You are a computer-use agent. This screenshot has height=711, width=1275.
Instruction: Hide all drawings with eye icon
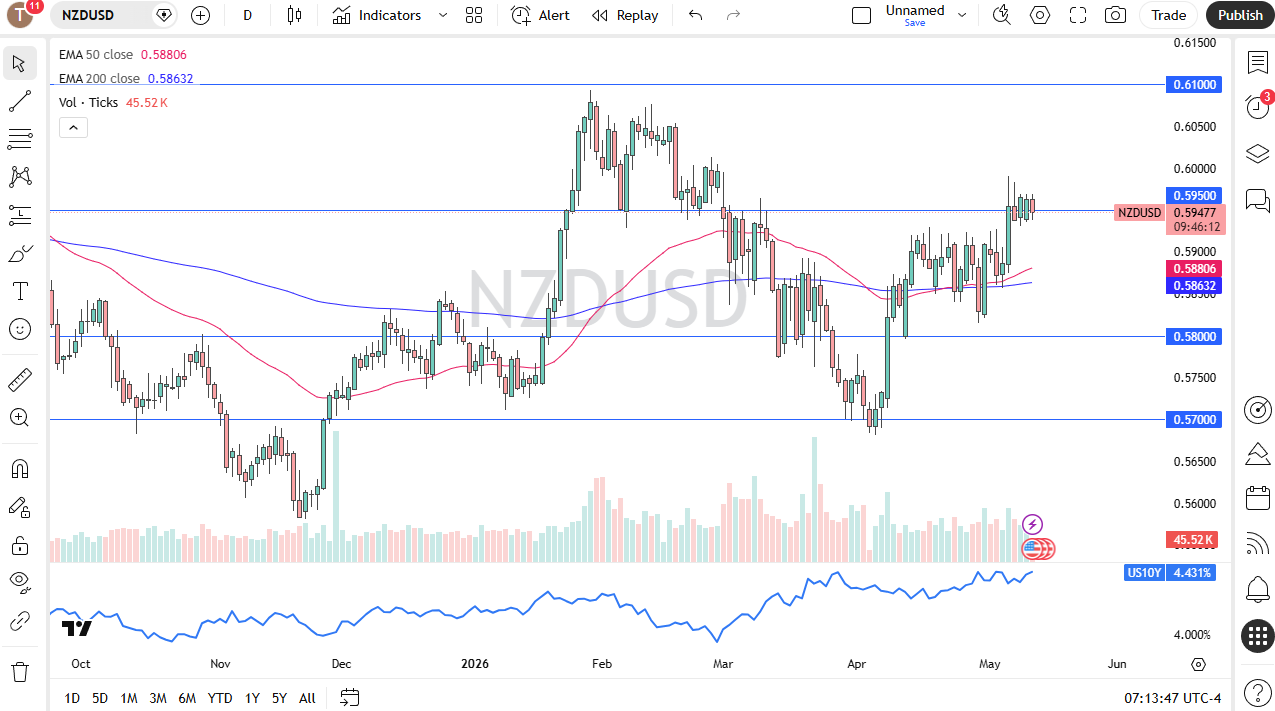pos(19,583)
